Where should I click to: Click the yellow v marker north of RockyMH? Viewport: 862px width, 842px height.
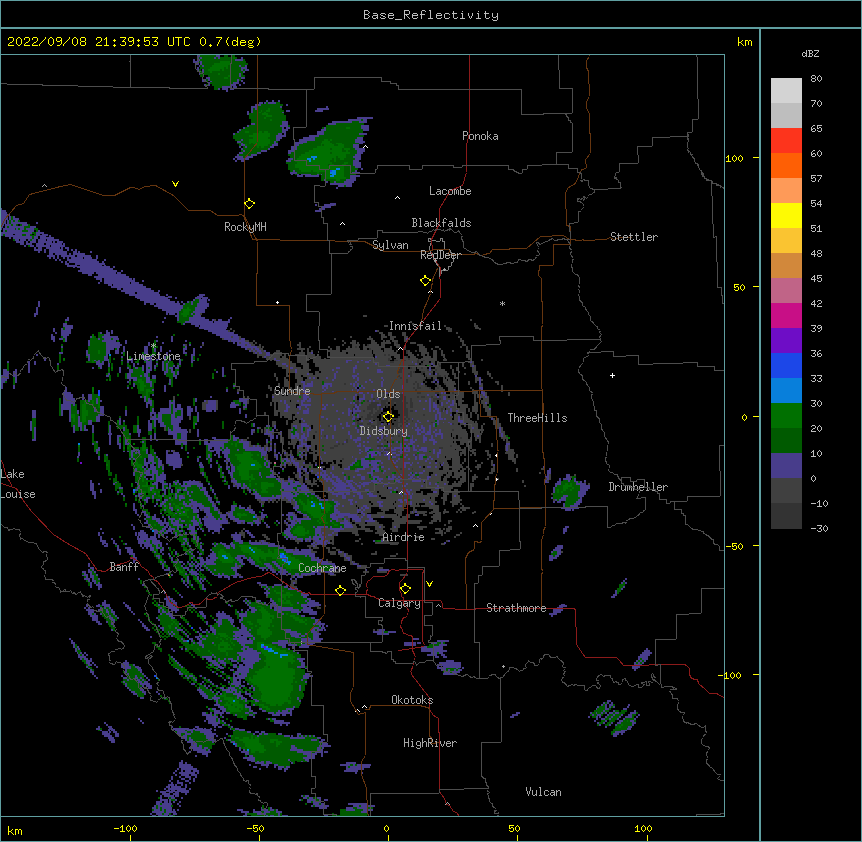(x=175, y=184)
